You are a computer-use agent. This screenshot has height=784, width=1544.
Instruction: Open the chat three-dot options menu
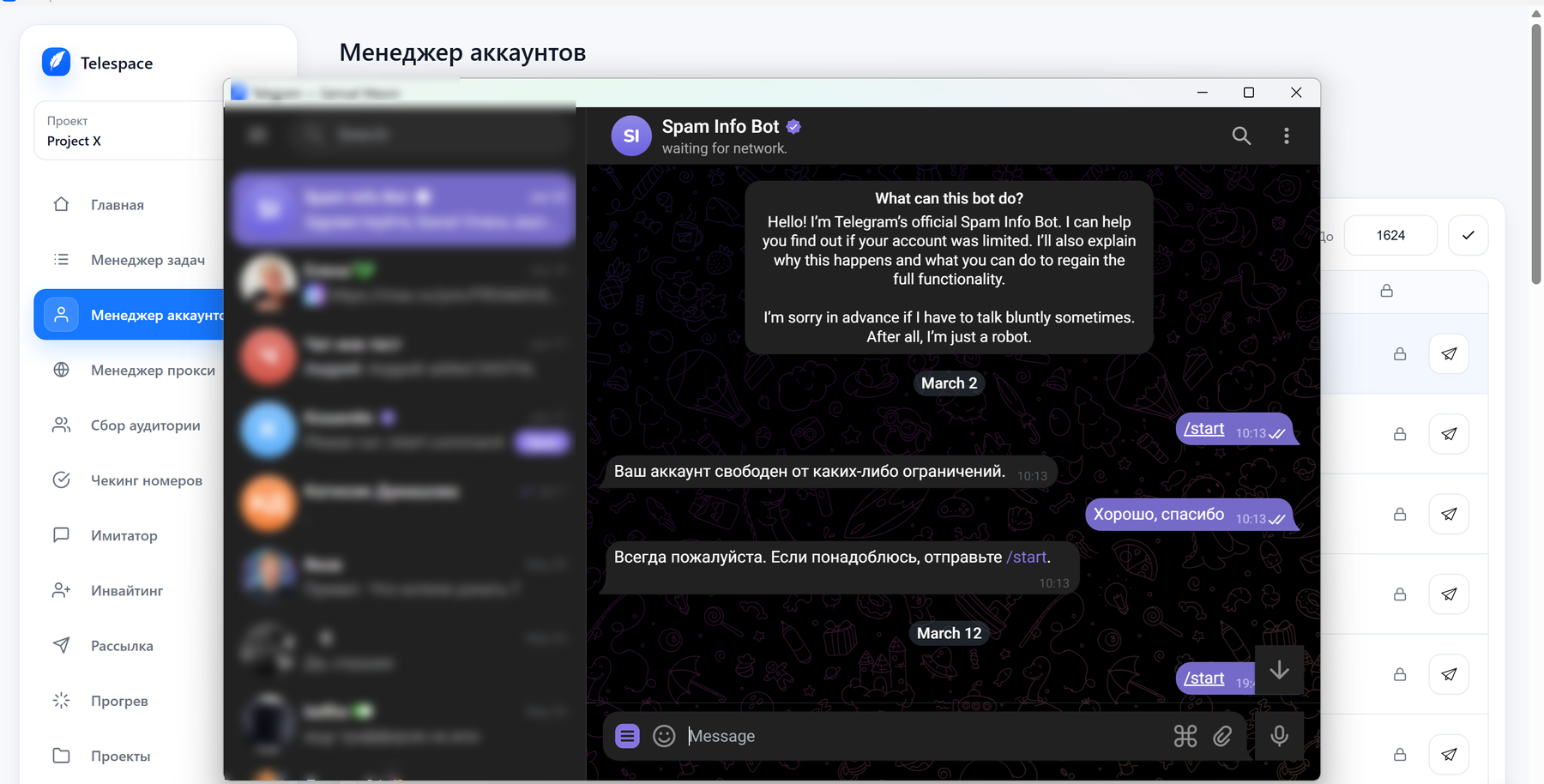(x=1286, y=136)
